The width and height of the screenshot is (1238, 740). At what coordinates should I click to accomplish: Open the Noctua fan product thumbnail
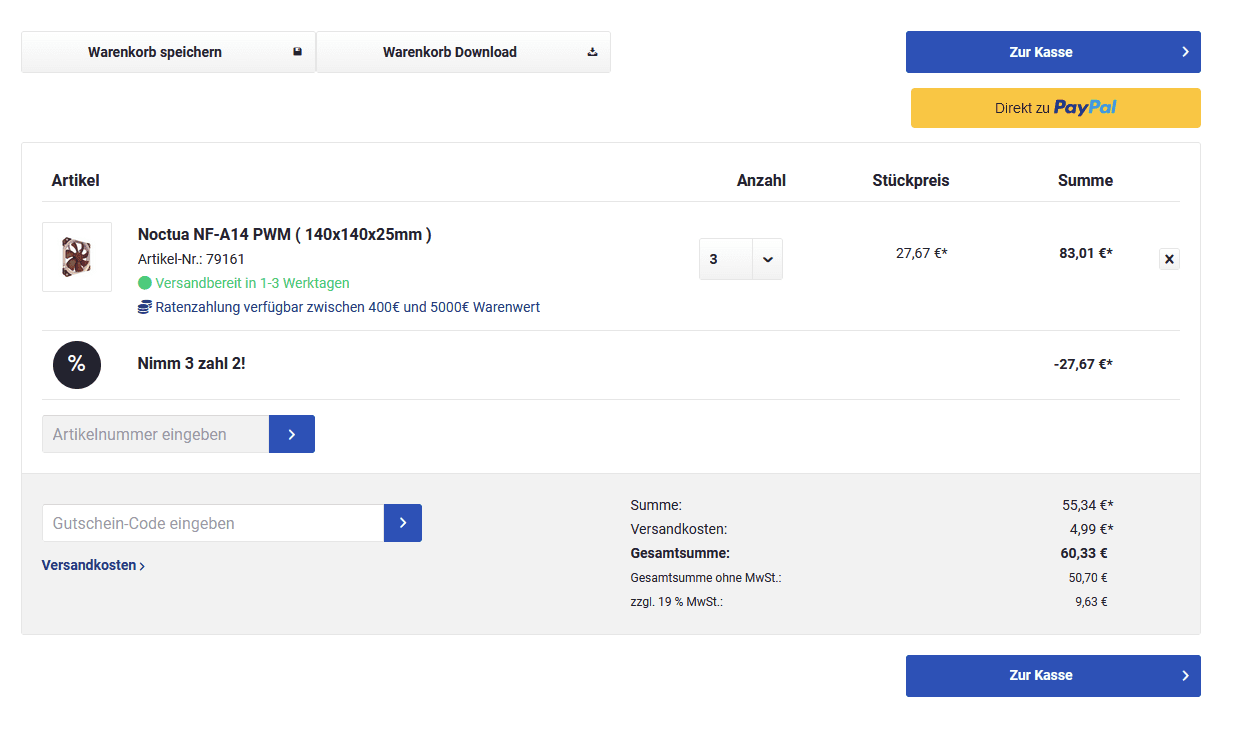point(77,257)
